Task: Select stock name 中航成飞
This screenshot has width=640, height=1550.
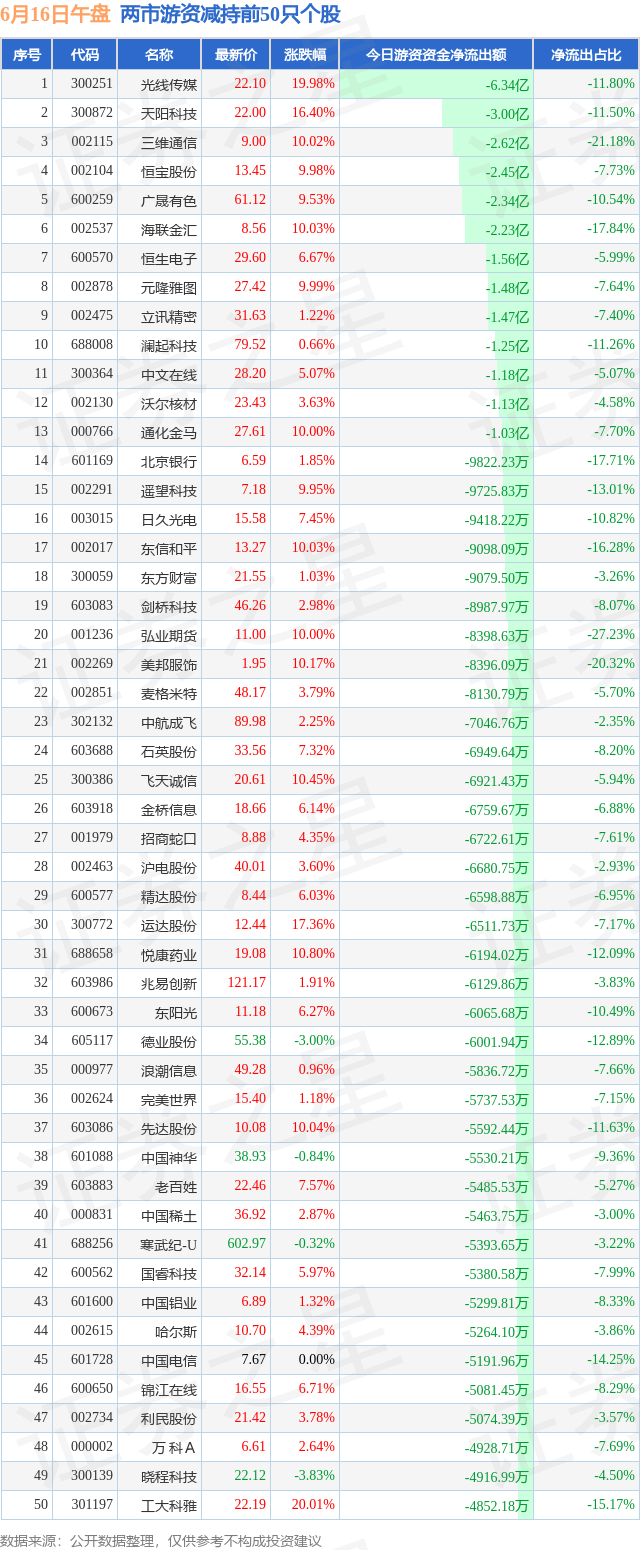Action: (x=169, y=722)
